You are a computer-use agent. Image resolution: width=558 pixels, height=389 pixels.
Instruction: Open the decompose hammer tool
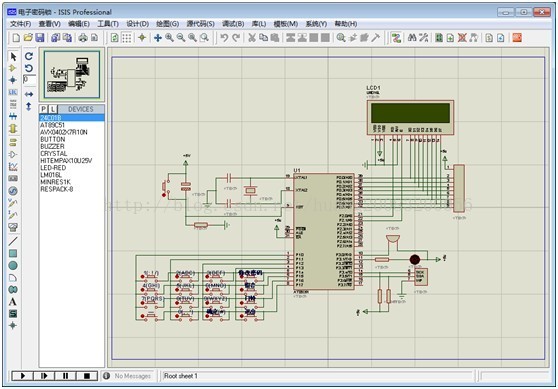coord(376,38)
